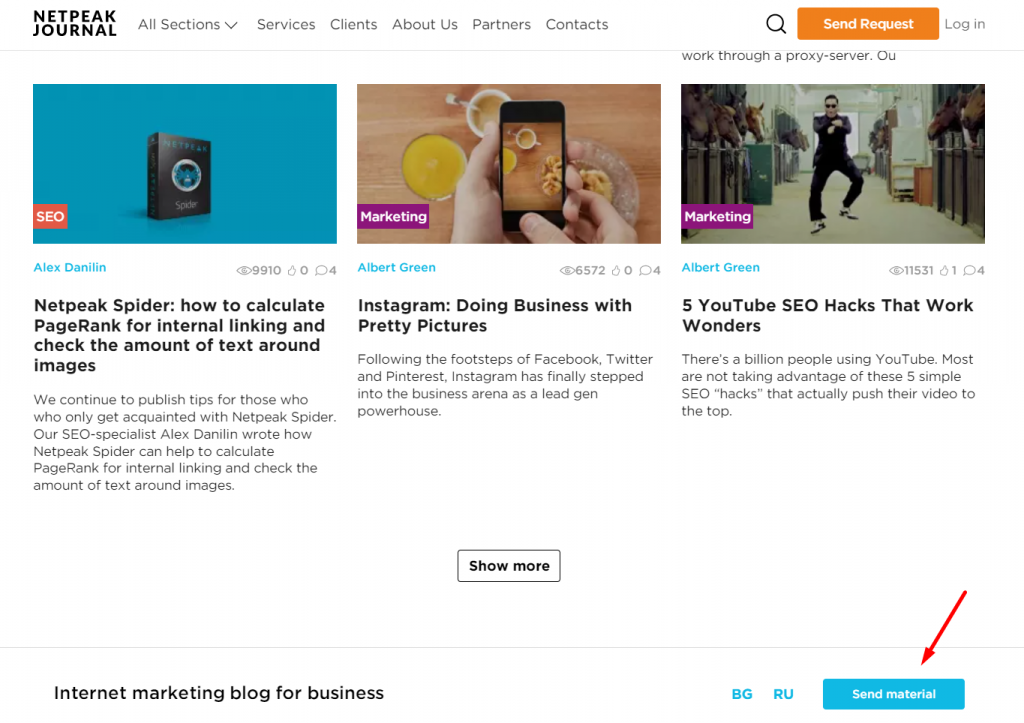Expand the list with Show more

[509, 566]
